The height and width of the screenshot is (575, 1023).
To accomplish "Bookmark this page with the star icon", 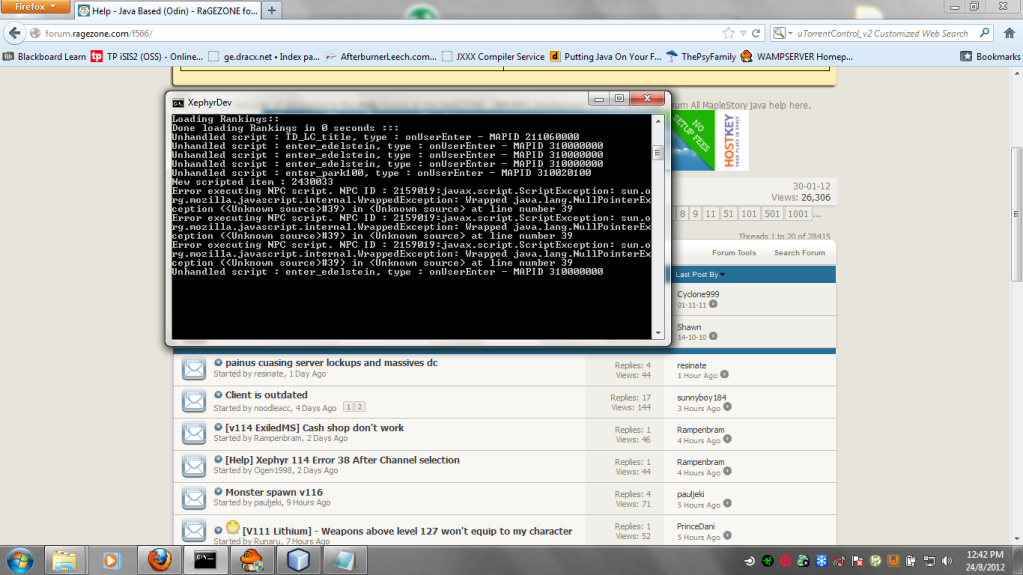I will [728, 33].
